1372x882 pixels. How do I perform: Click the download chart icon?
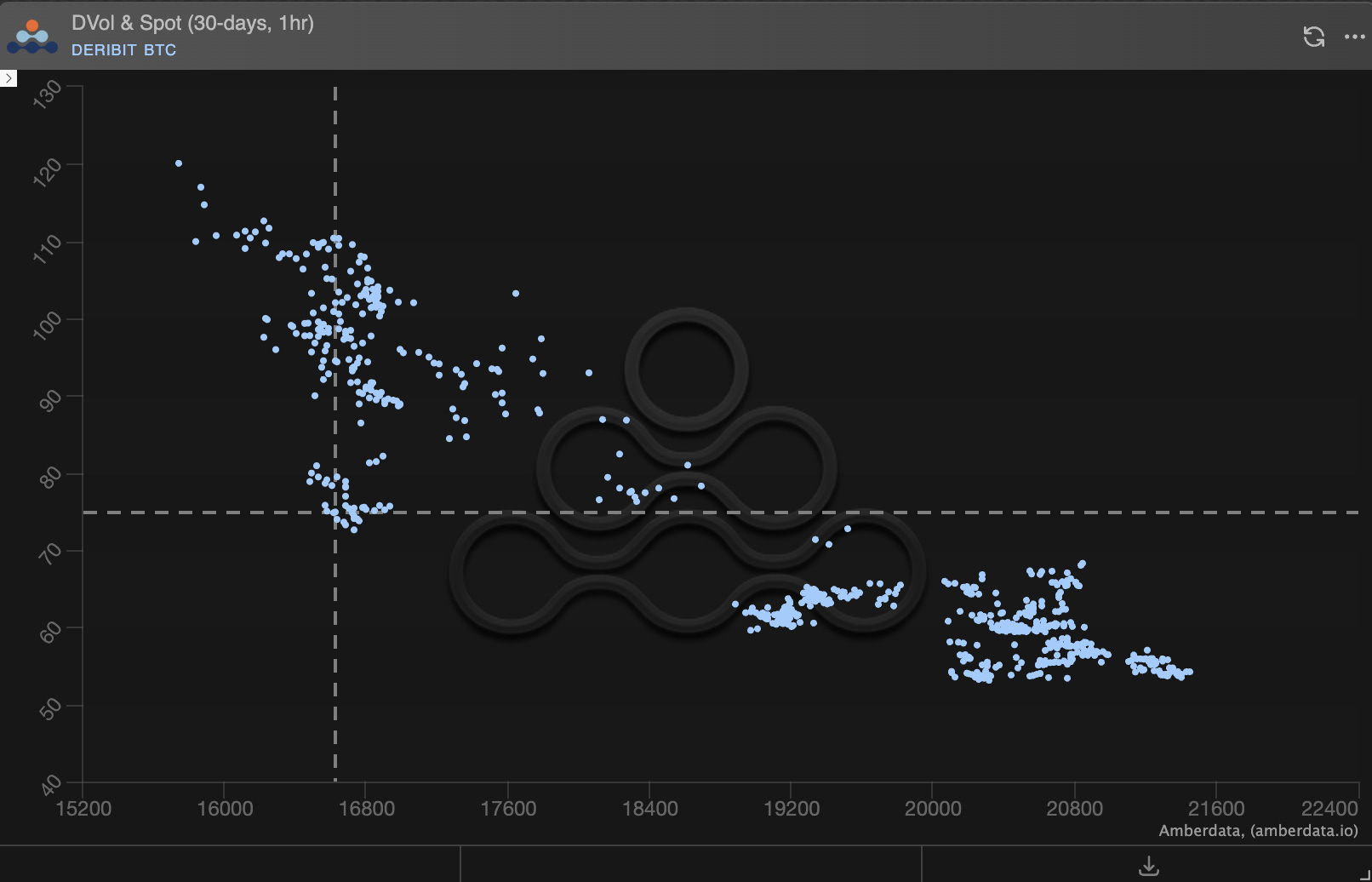[x=1148, y=865]
